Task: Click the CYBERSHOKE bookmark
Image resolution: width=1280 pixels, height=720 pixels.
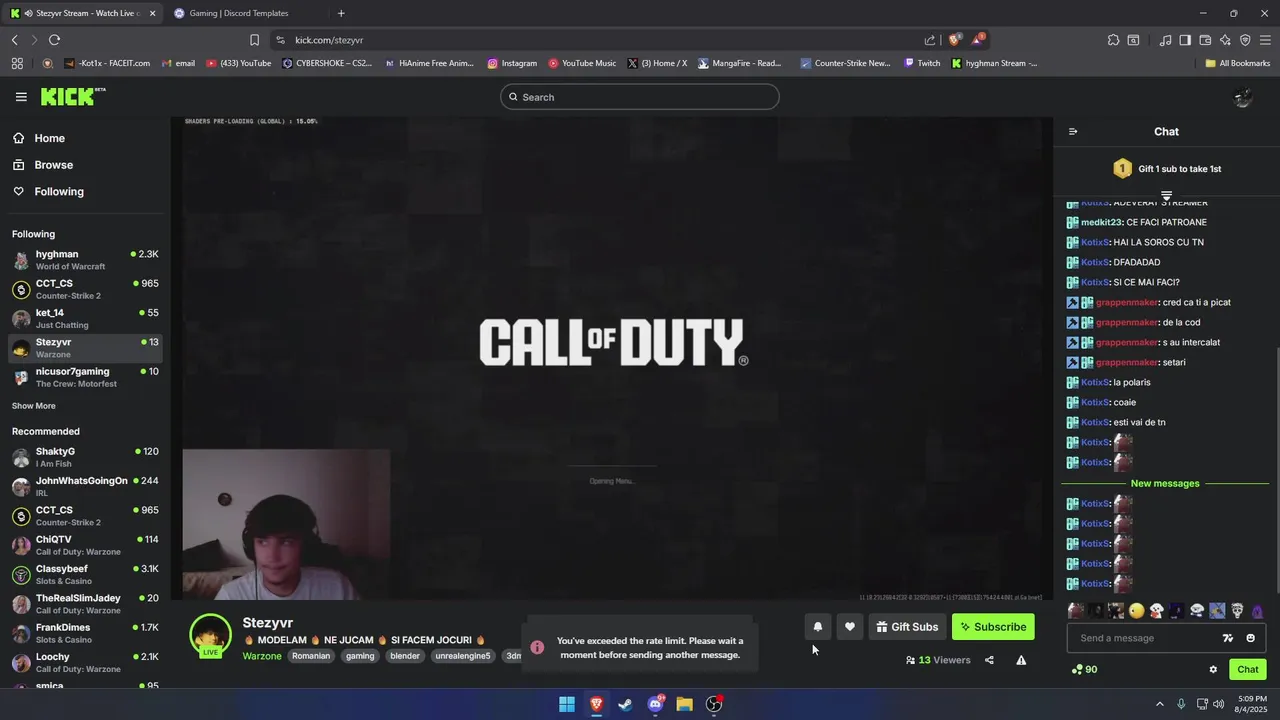Action: pyautogui.click(x=326, y=63)
